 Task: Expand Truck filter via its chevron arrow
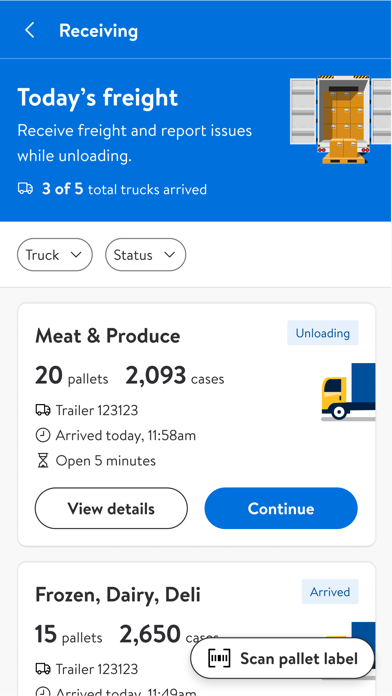(76, 255)
